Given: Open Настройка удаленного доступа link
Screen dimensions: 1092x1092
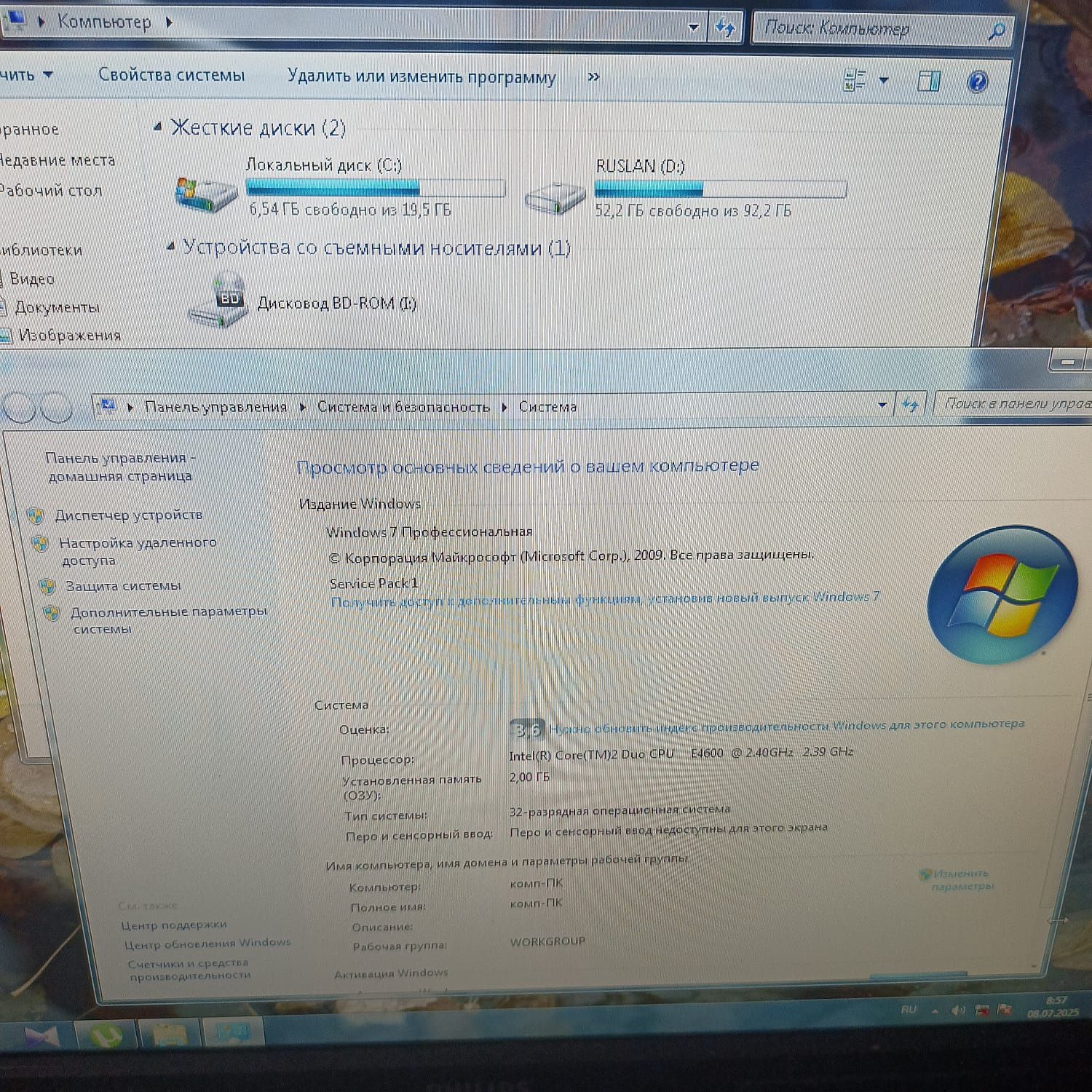Looking at the screenshot, I should [x=138, y=551].
